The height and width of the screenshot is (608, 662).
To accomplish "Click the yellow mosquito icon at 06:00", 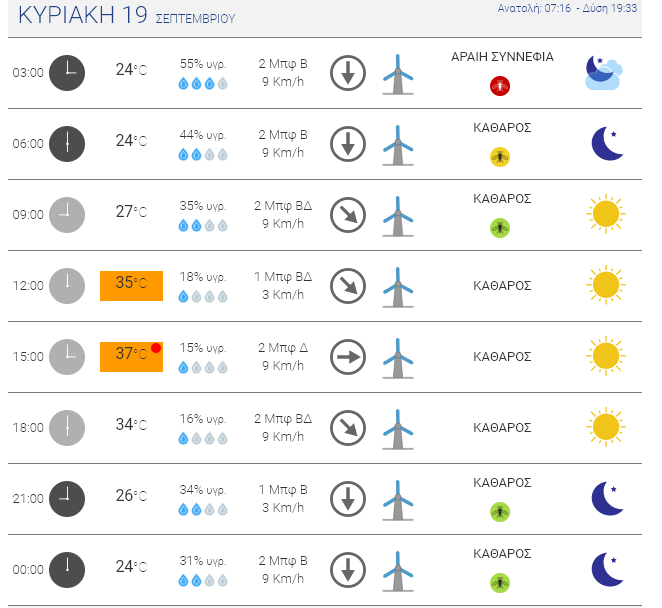I will [x=499, y=157].
